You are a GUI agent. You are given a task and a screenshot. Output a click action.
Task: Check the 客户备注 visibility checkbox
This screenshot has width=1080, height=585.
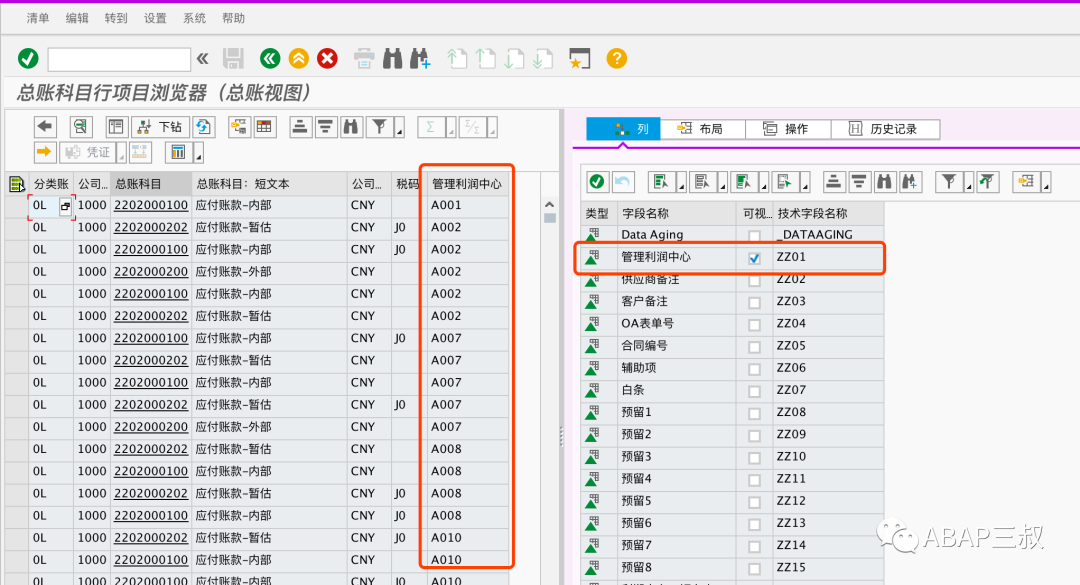click(x=754, y=302)
